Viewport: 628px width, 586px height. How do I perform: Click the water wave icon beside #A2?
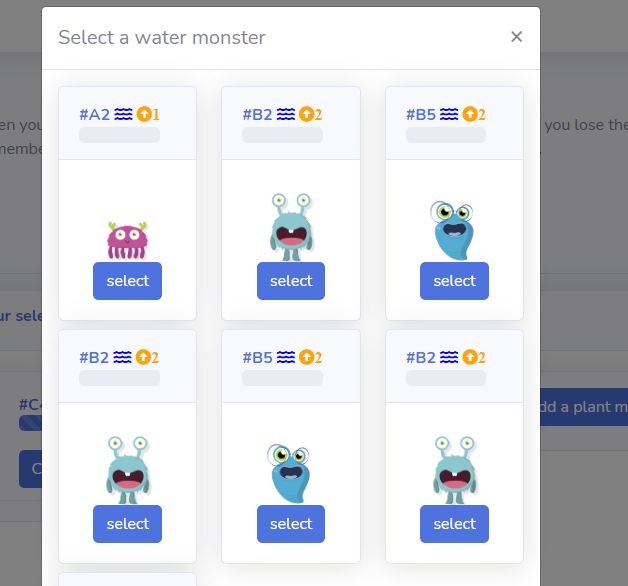[123, 114]
